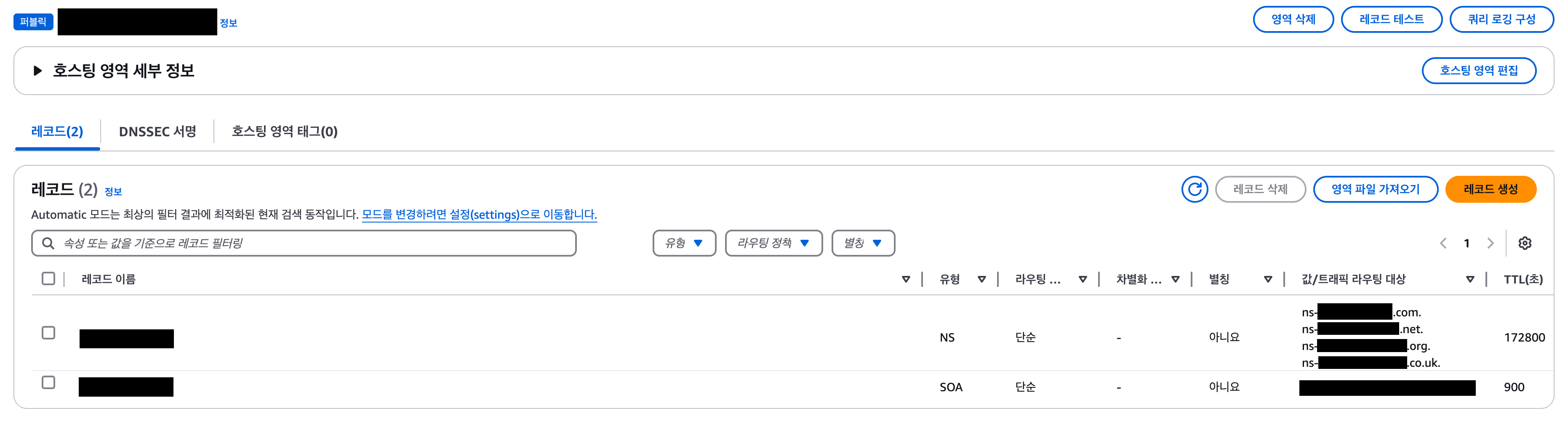Open the 라우팅 정책 filter dropdown

[x=773, y=243]
